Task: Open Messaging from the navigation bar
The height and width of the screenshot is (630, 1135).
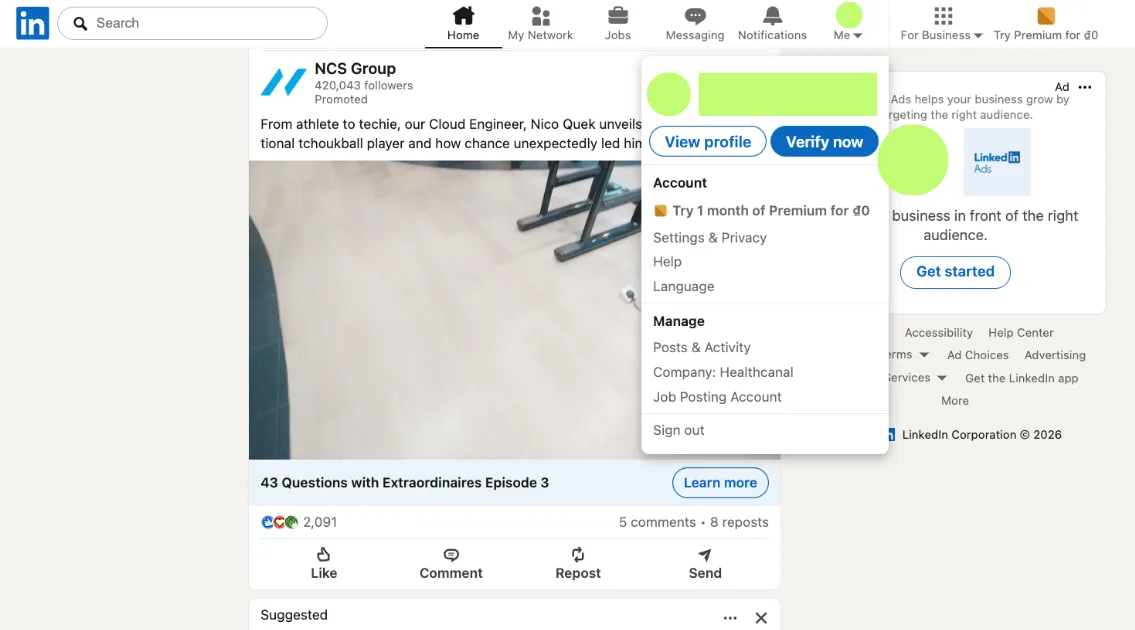Action: tap(694, 17)
